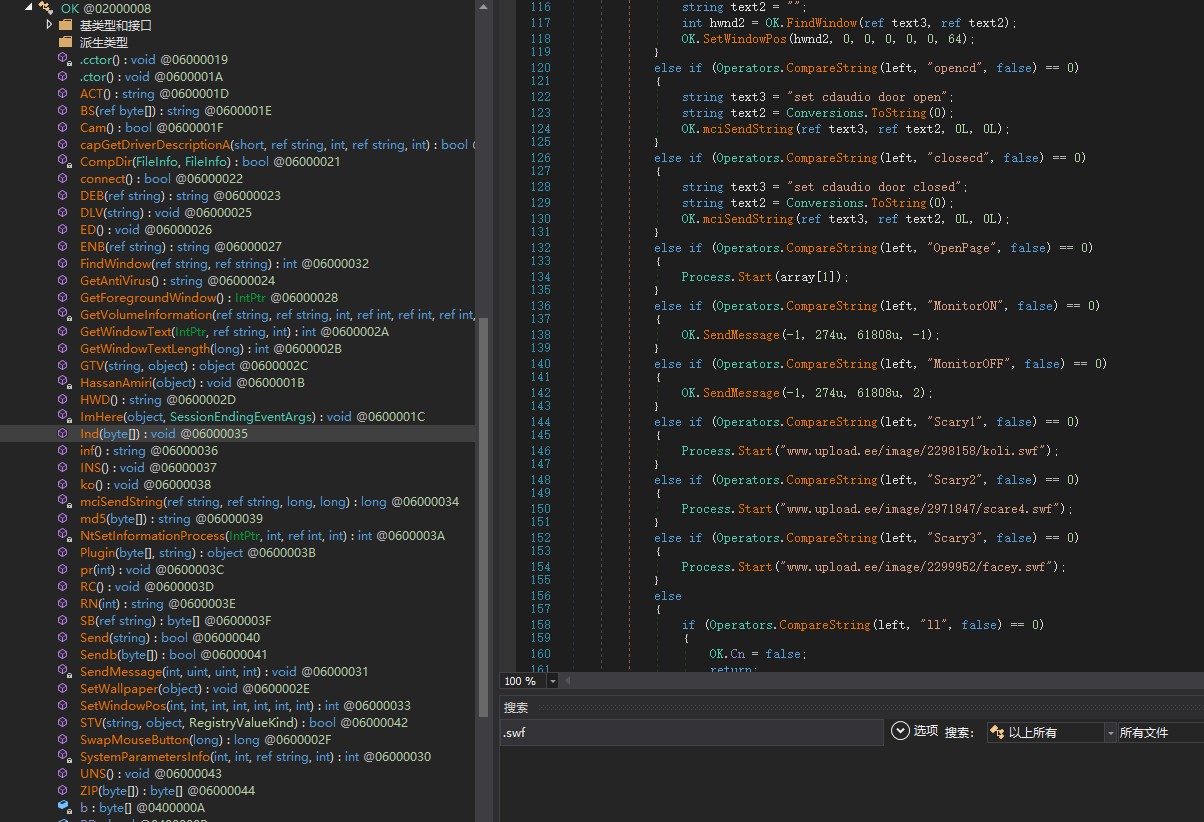Click the method icon beside ImHere
1204x822 pixels.
(x=64, y=416)
